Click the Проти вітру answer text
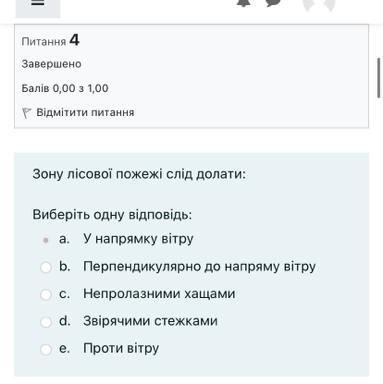Image resolution: width=383 pixels, height=384 pixels. coord(121,348)
